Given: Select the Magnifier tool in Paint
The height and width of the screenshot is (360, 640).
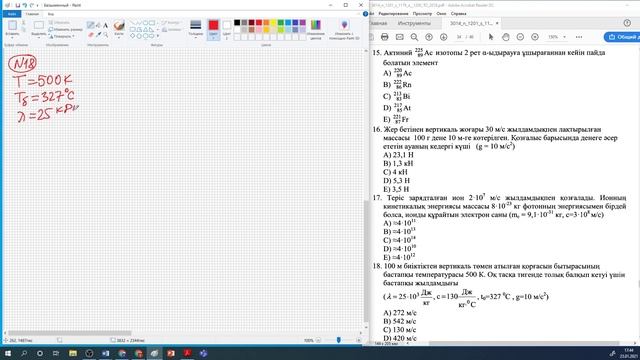Looking at the screenshot, I should pyautogui.click(x=105, y=35).
